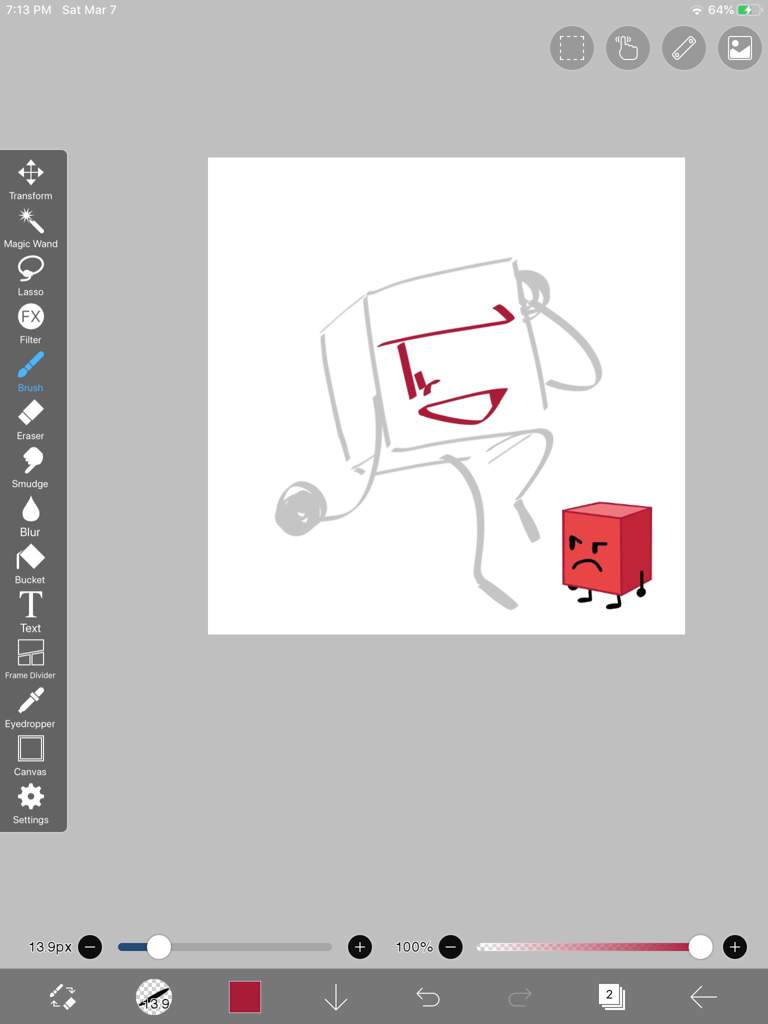Undo the last stroke

click(x=428, y=997)
